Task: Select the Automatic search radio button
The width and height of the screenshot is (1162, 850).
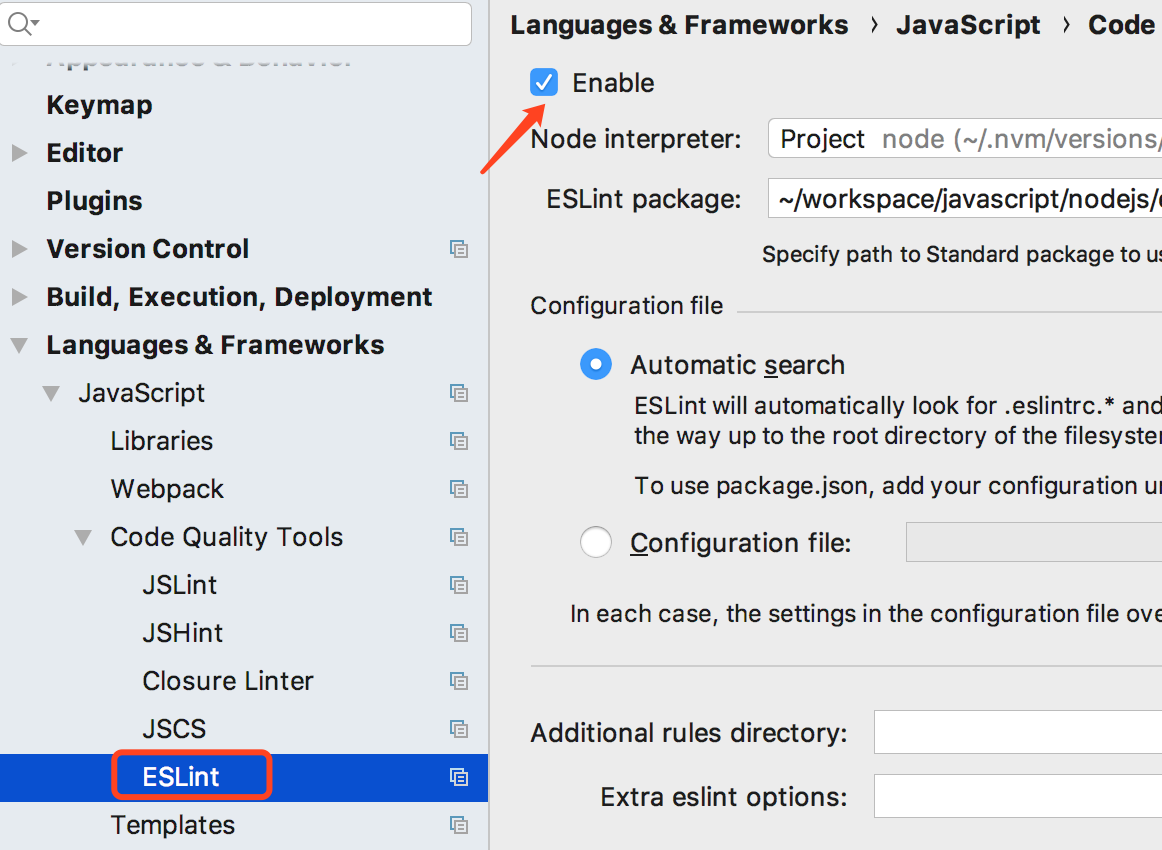Action: pyautogui.click(x=596, y=365)
